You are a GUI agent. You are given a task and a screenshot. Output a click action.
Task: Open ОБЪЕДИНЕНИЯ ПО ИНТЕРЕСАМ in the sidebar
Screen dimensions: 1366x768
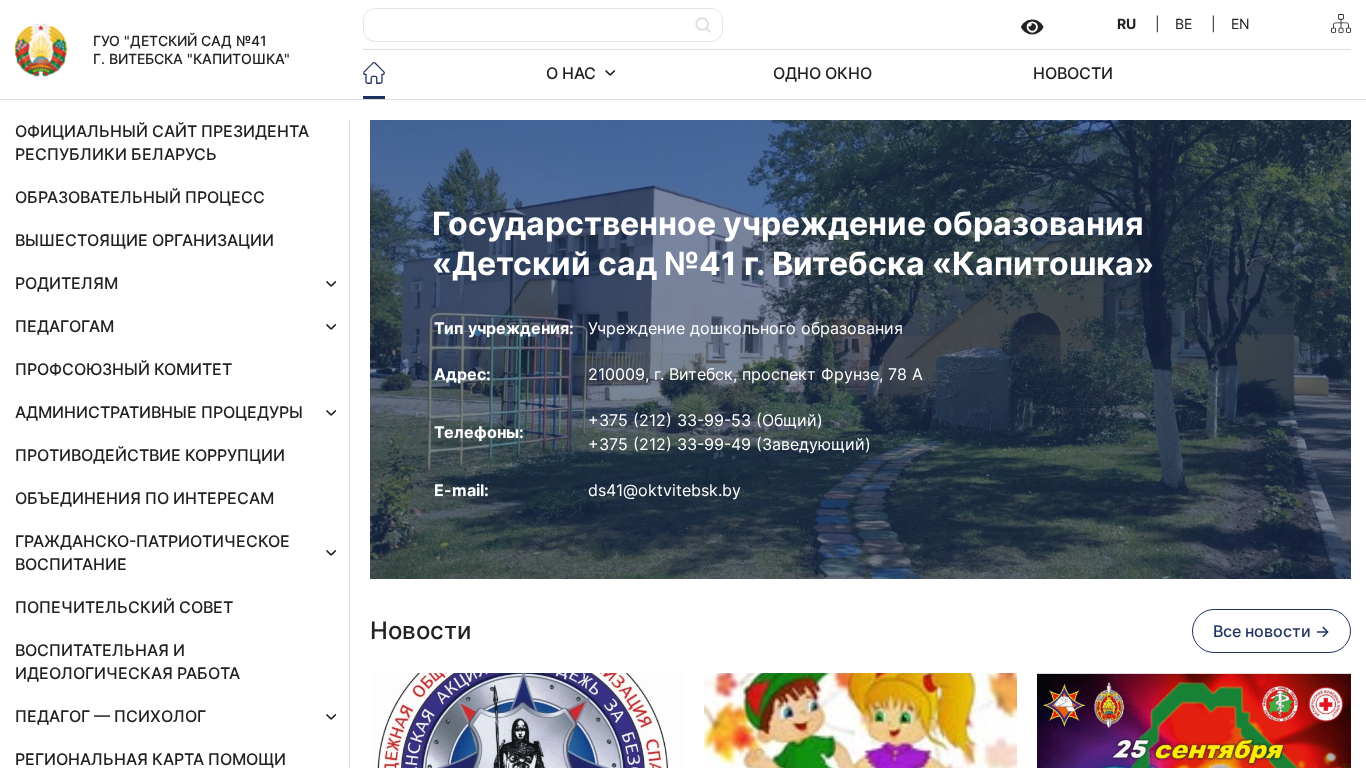145,498
